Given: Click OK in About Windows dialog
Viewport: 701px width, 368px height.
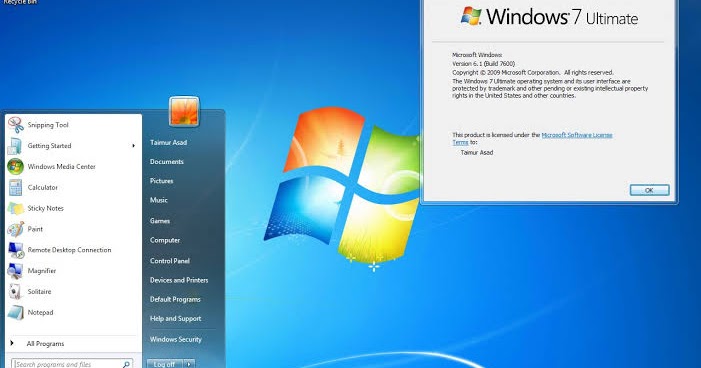Looking at the screenshot, I should (649, 190).
